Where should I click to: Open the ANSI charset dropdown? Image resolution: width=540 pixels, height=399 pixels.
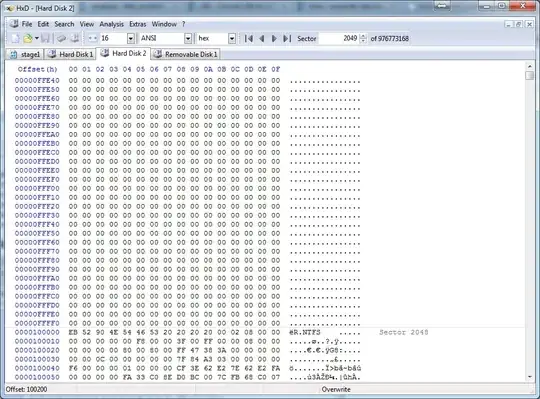188,38
